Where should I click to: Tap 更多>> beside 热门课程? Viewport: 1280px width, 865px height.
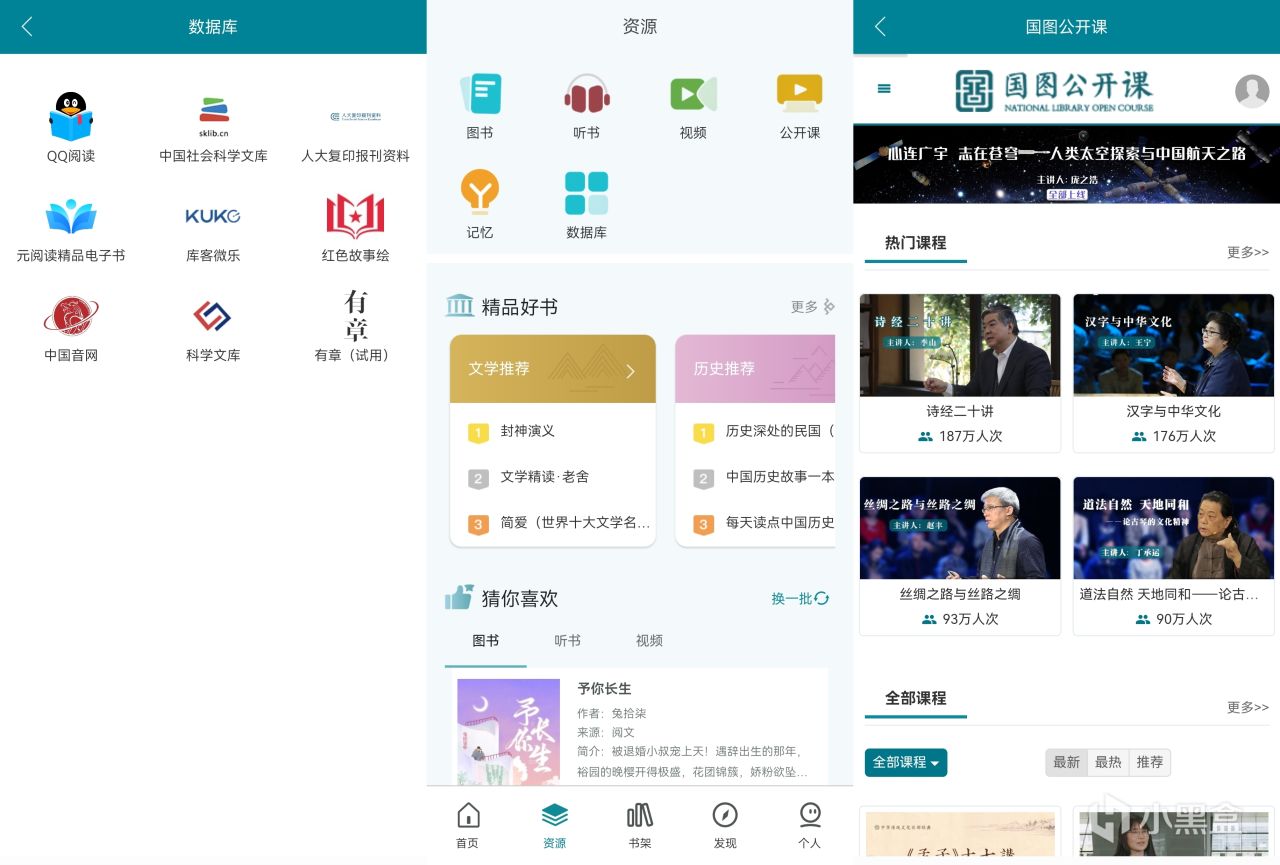(x=1248, y=253)
